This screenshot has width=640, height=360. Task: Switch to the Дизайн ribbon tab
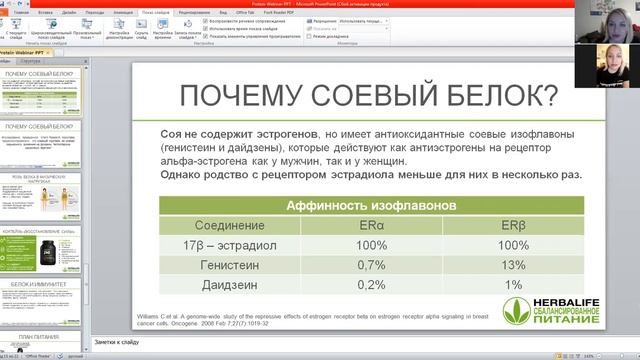69,13
